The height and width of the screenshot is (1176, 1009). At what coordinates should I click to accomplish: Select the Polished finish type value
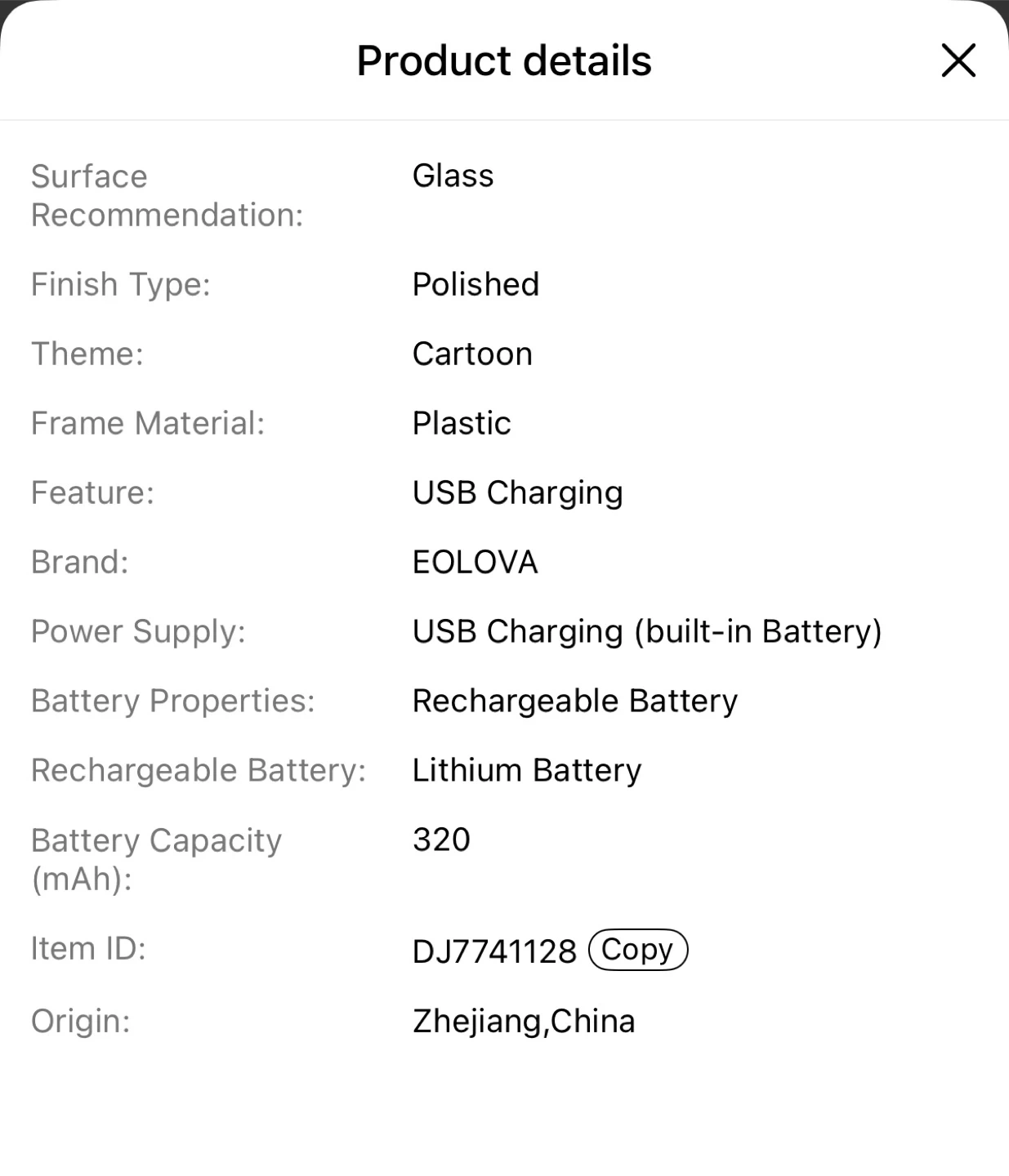point(475,284)
